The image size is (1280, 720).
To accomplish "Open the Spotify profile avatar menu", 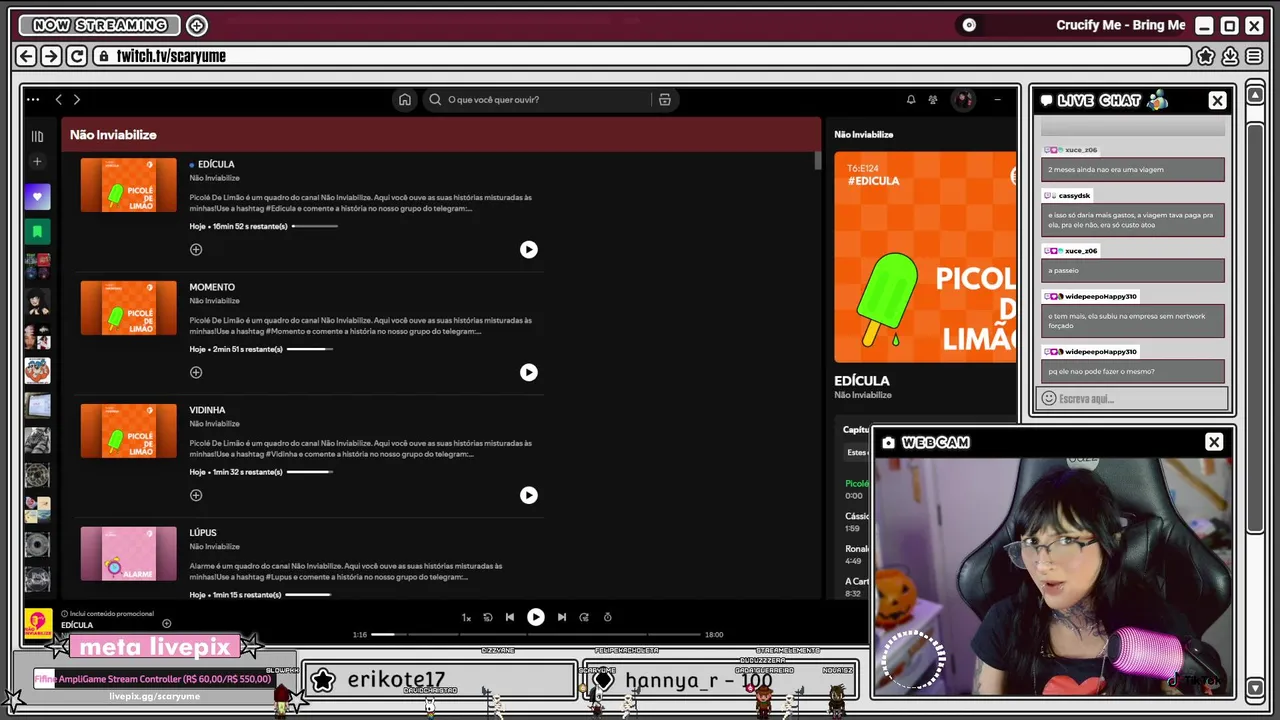I will click(963, 99).
